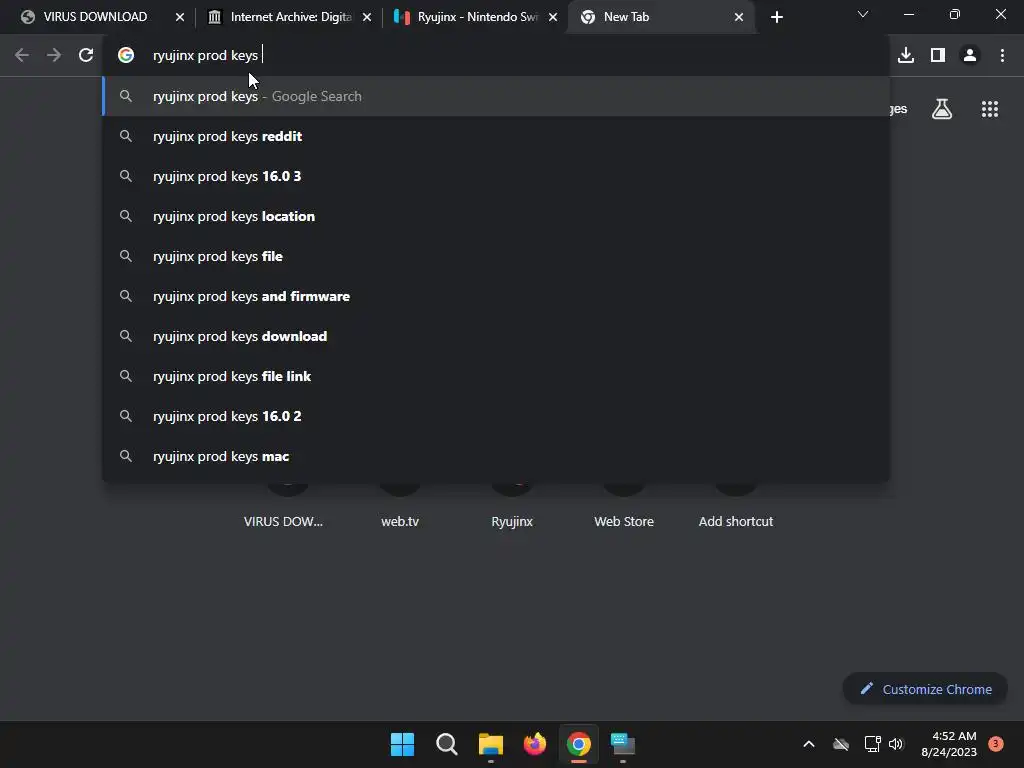Click the Chrome taskbar icon
This screenshot has height=768, width=1024.
579,744
